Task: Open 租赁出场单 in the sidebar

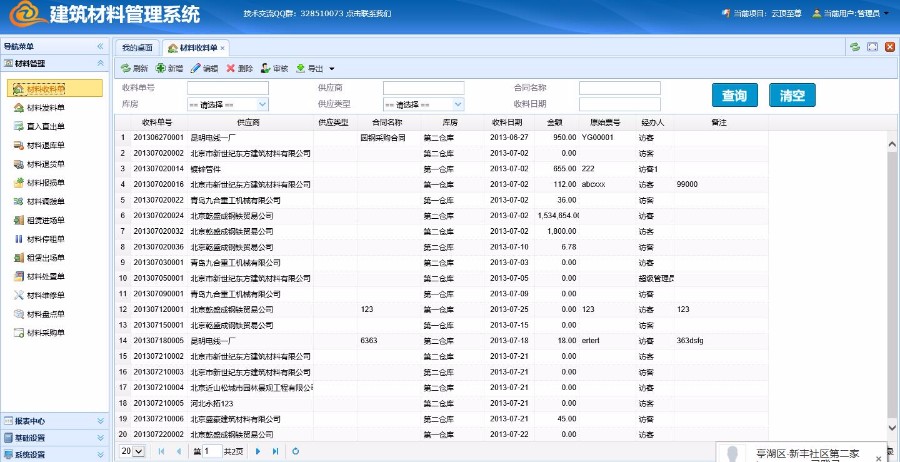Action: 39,258
